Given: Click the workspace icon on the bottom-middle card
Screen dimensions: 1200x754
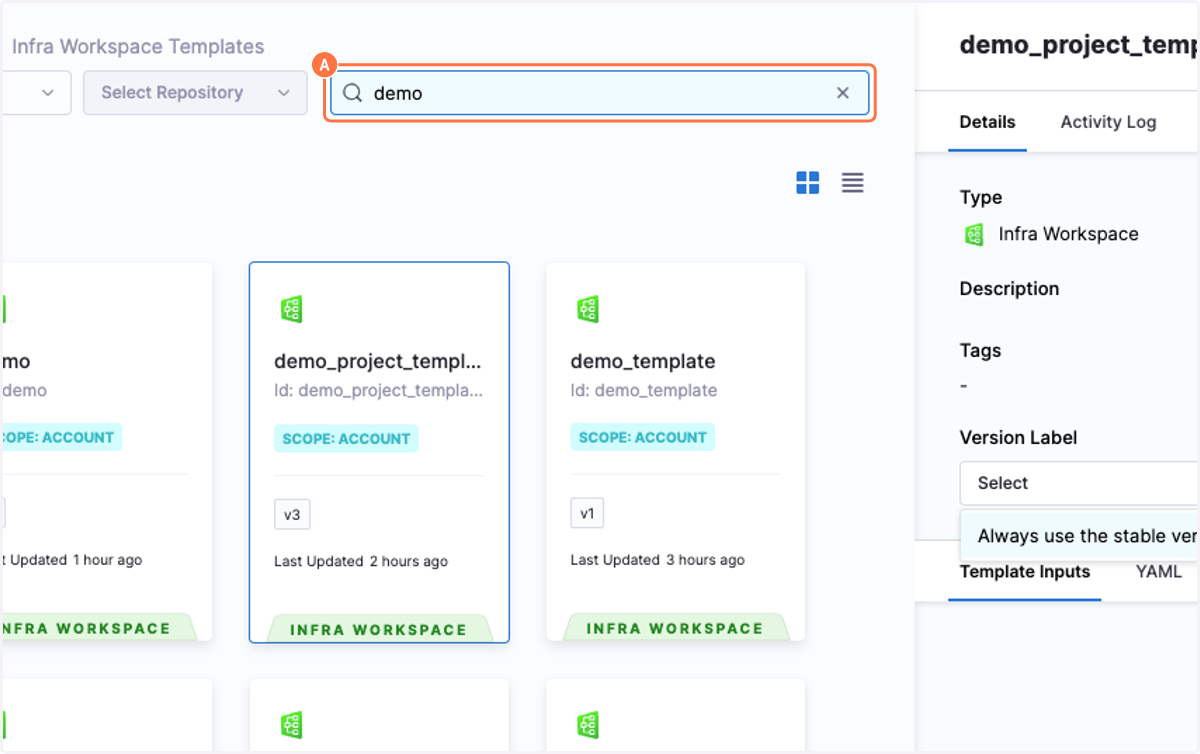Looking at the screenshot, I should [291, 725].
